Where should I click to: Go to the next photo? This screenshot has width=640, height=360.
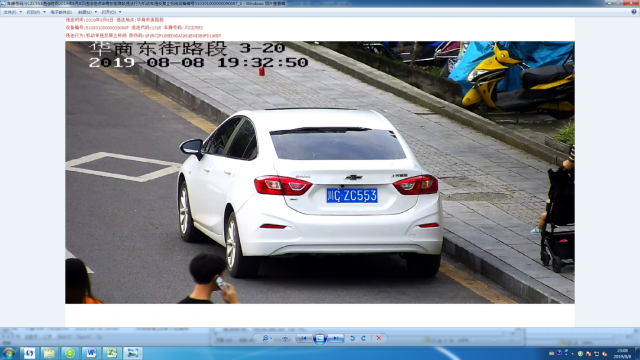tap(336, 338)
